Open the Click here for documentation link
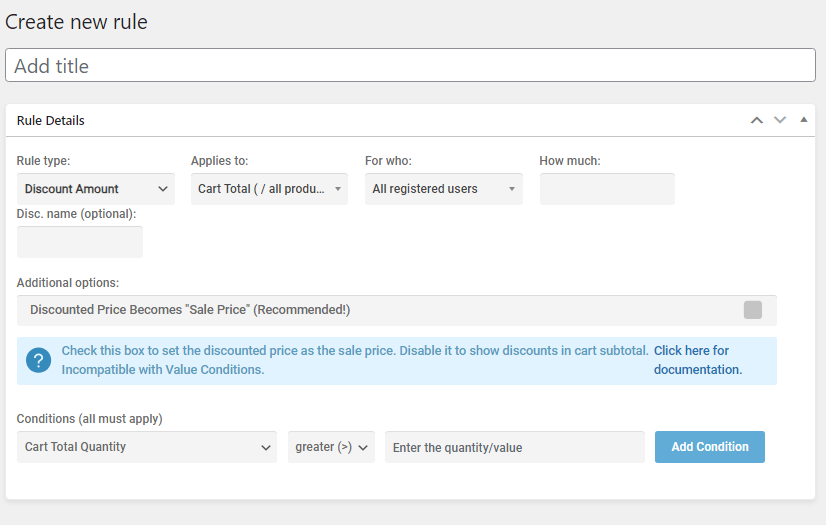This screenshot has width=826, height=525. [x=697, y=360]
